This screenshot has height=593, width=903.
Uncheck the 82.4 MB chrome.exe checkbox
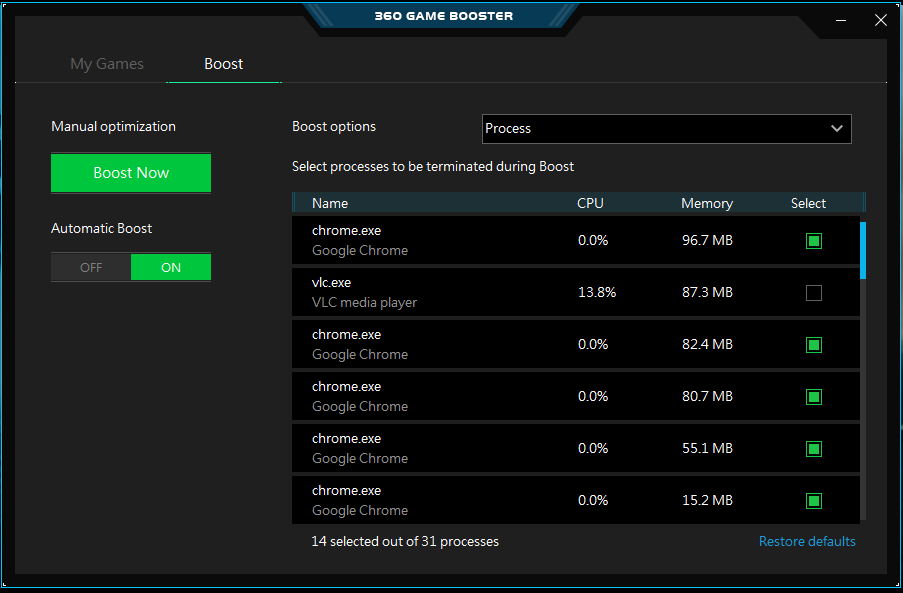[x=814, y=345]
